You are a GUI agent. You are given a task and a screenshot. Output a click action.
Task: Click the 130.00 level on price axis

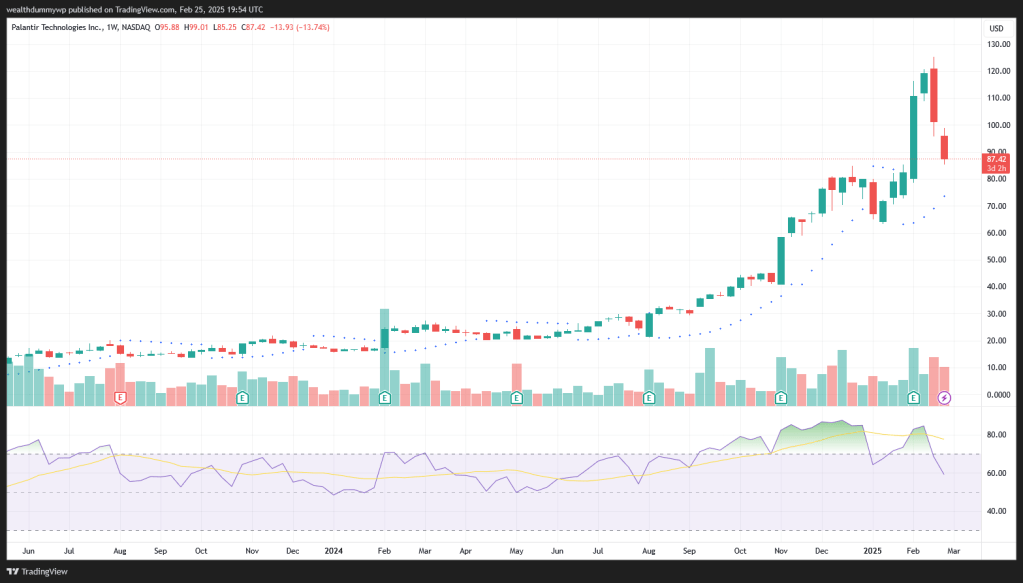(x=996, y=45)
